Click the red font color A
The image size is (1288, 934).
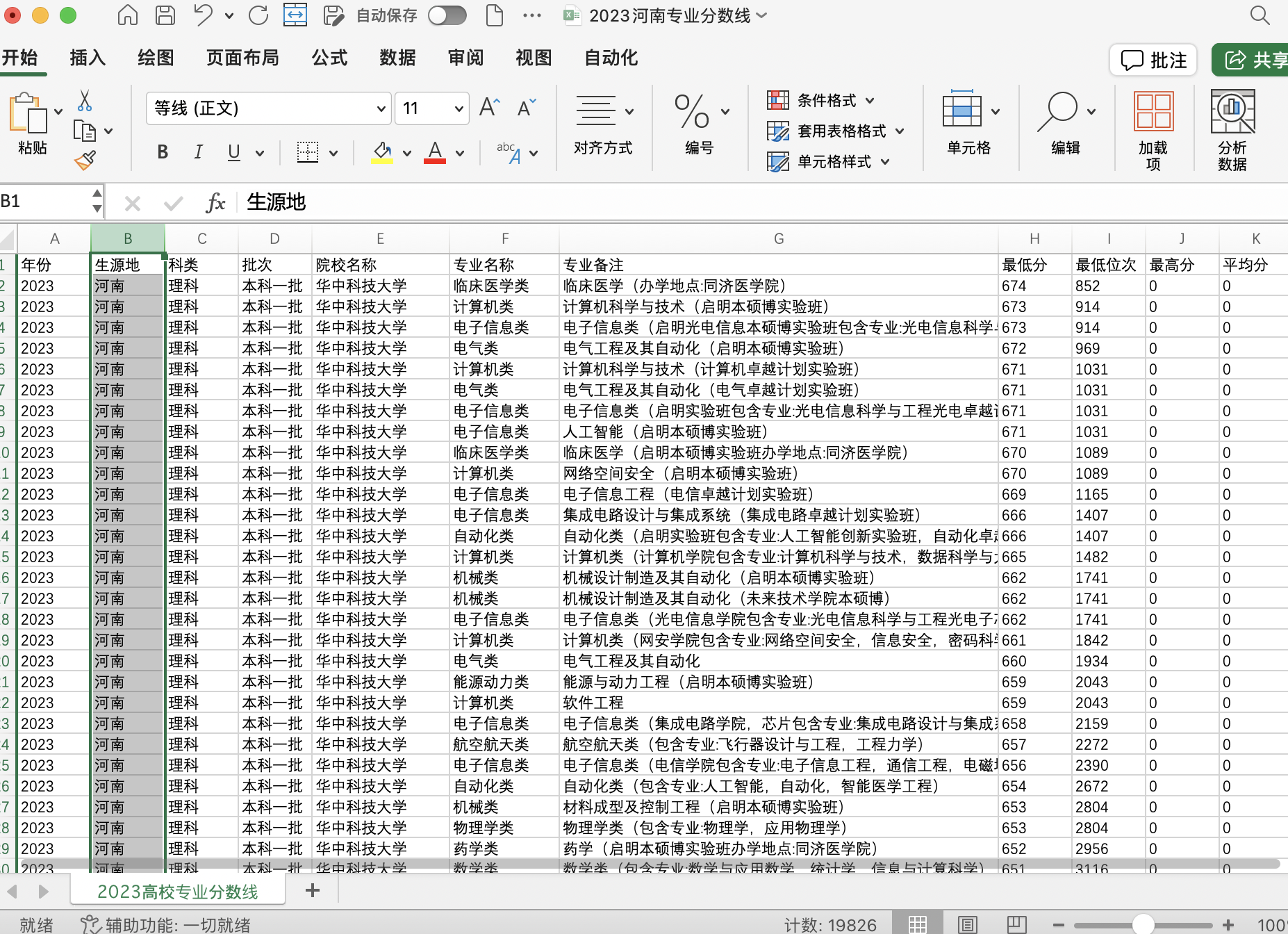click(x=435, y=152)
